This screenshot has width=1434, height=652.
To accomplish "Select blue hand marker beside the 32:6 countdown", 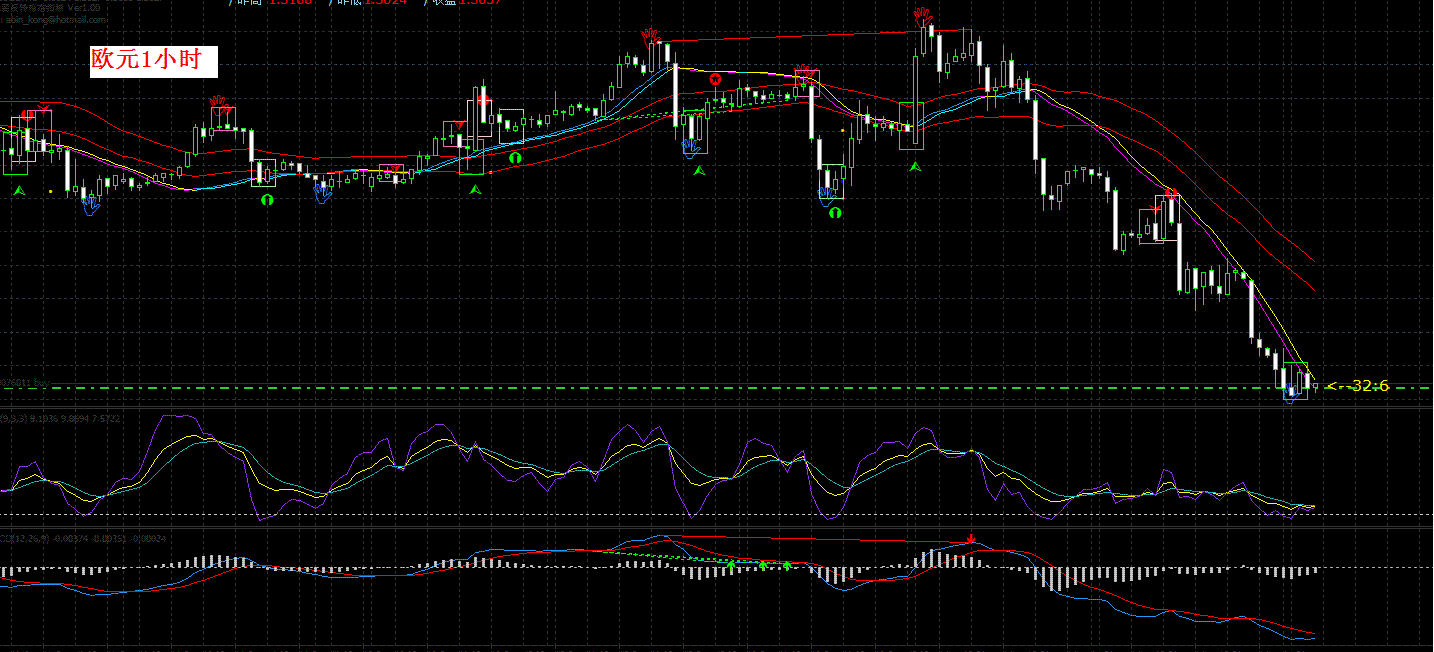I will coord(1292,393).
